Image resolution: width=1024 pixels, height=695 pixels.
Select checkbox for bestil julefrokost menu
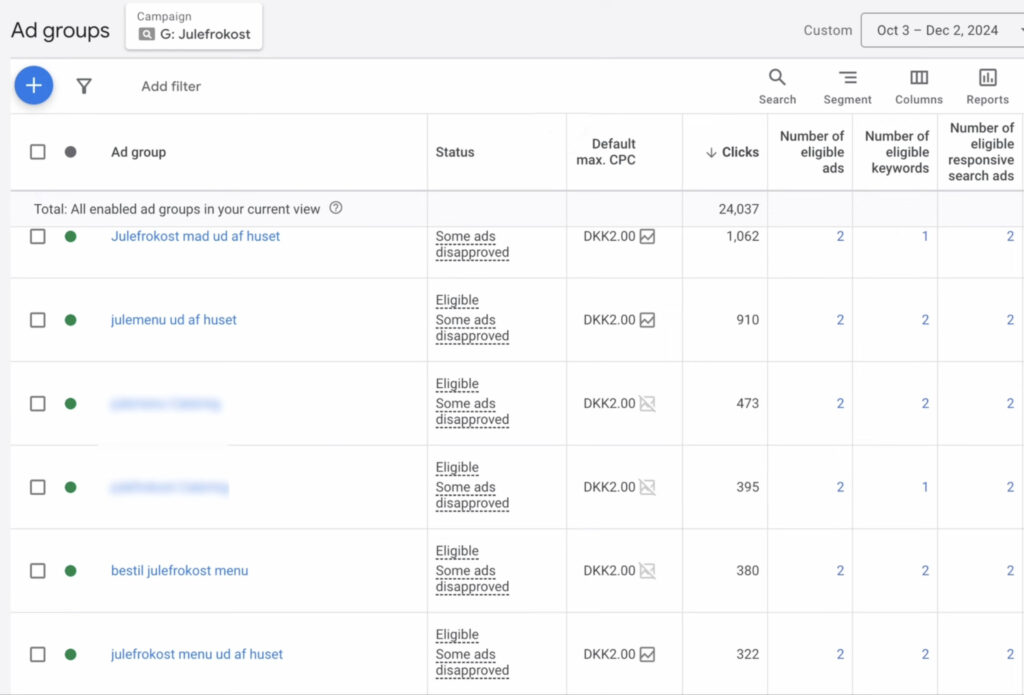pos(38,571)
